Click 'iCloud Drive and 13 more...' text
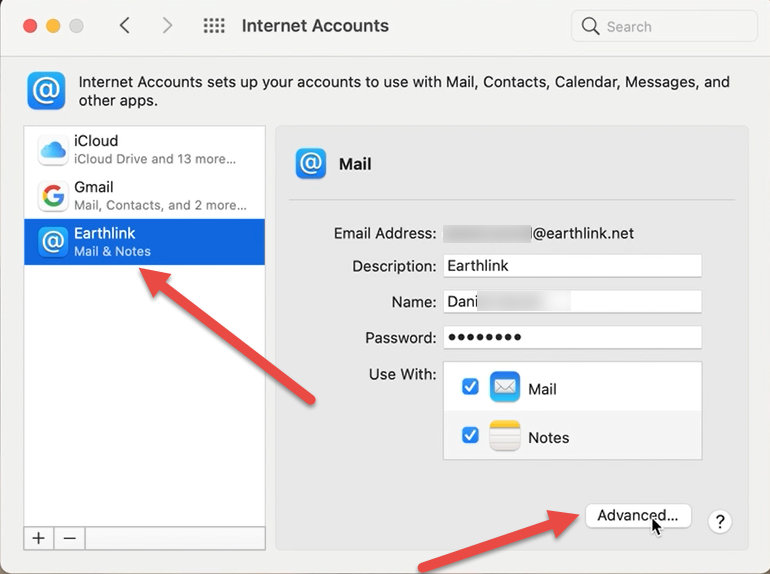This screenshot has width=770, height=574. (155, 159)
